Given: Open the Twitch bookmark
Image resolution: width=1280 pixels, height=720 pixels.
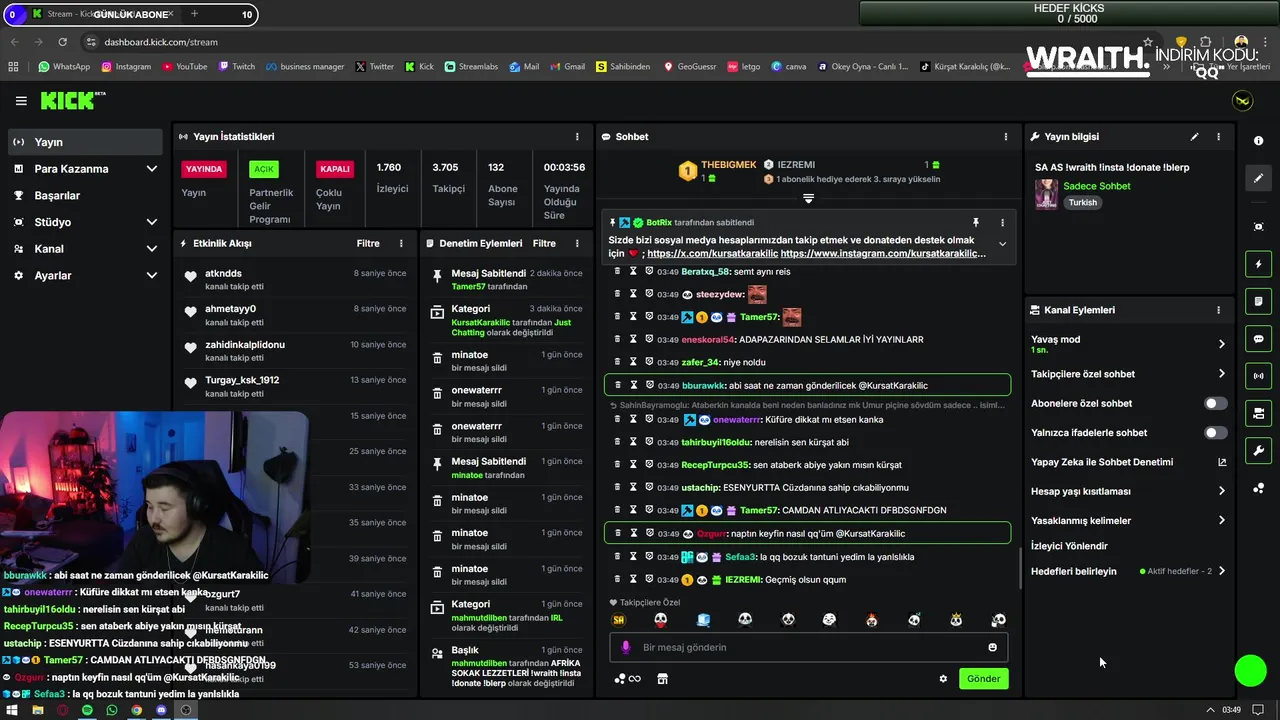Looking at the screenshot, I should 236,67.
